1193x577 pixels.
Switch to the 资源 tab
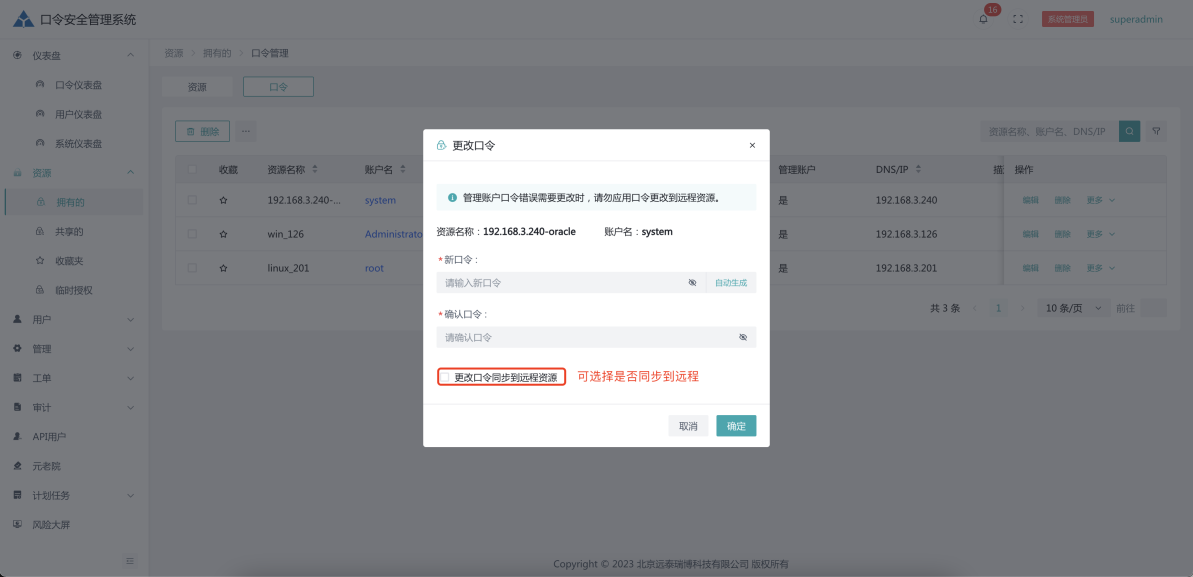[197, 87]
